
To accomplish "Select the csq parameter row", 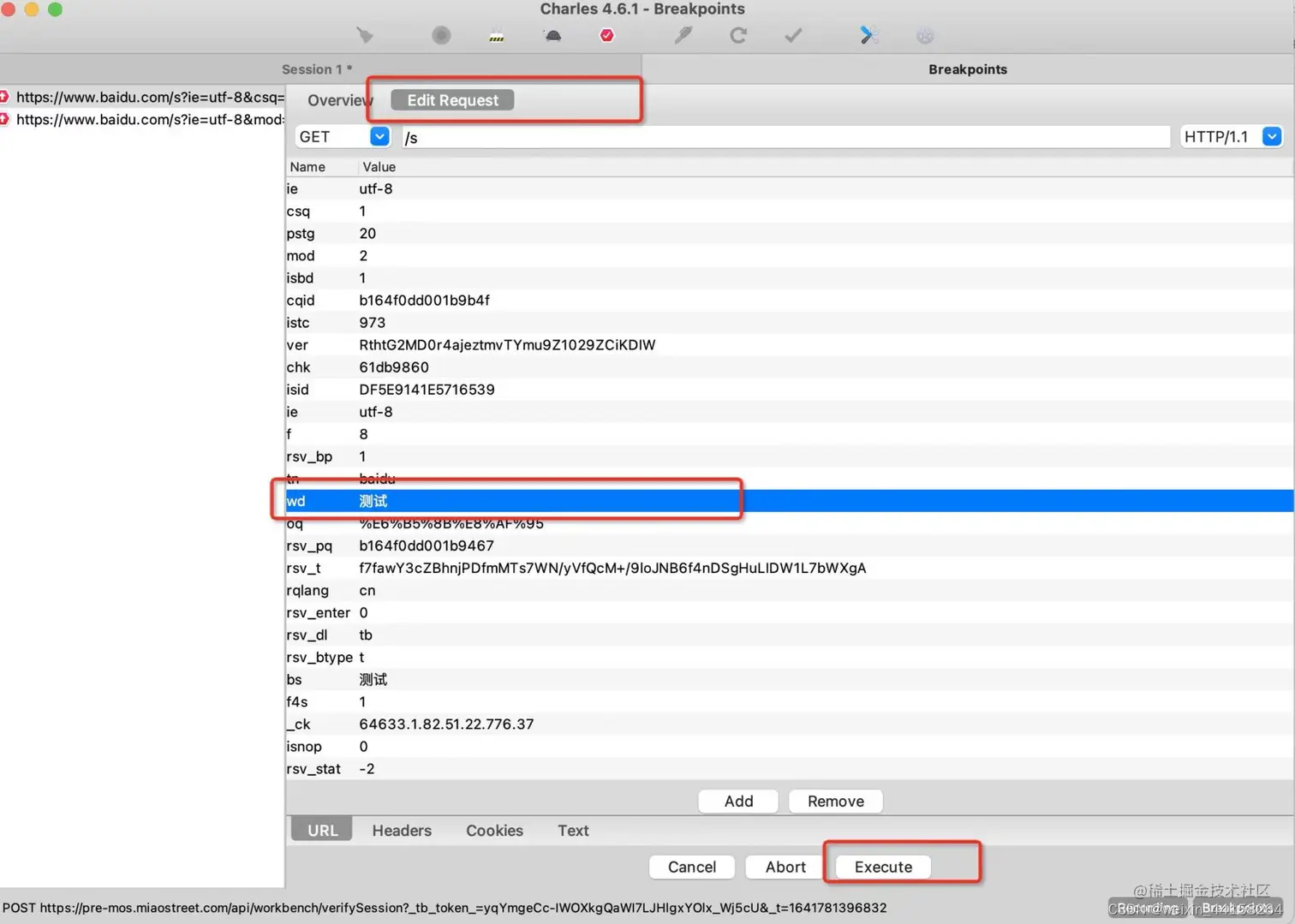I will (x=790, y=212).
